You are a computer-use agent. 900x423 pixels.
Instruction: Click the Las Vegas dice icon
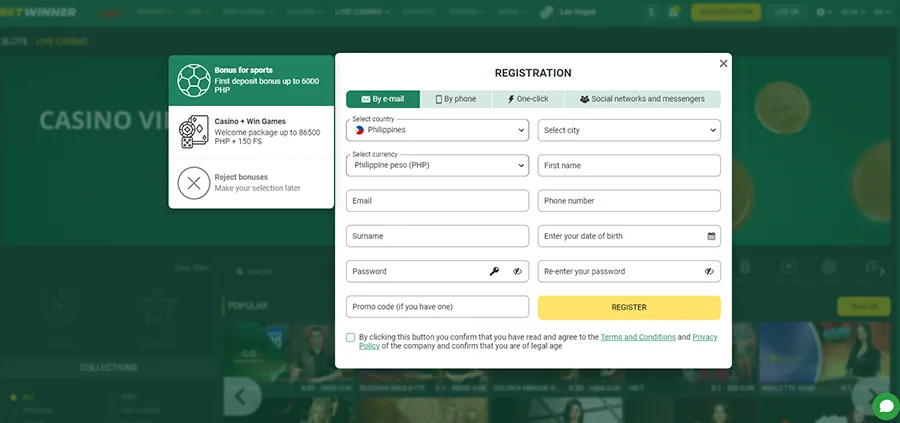pyautogui.click(x=546, y=12)
